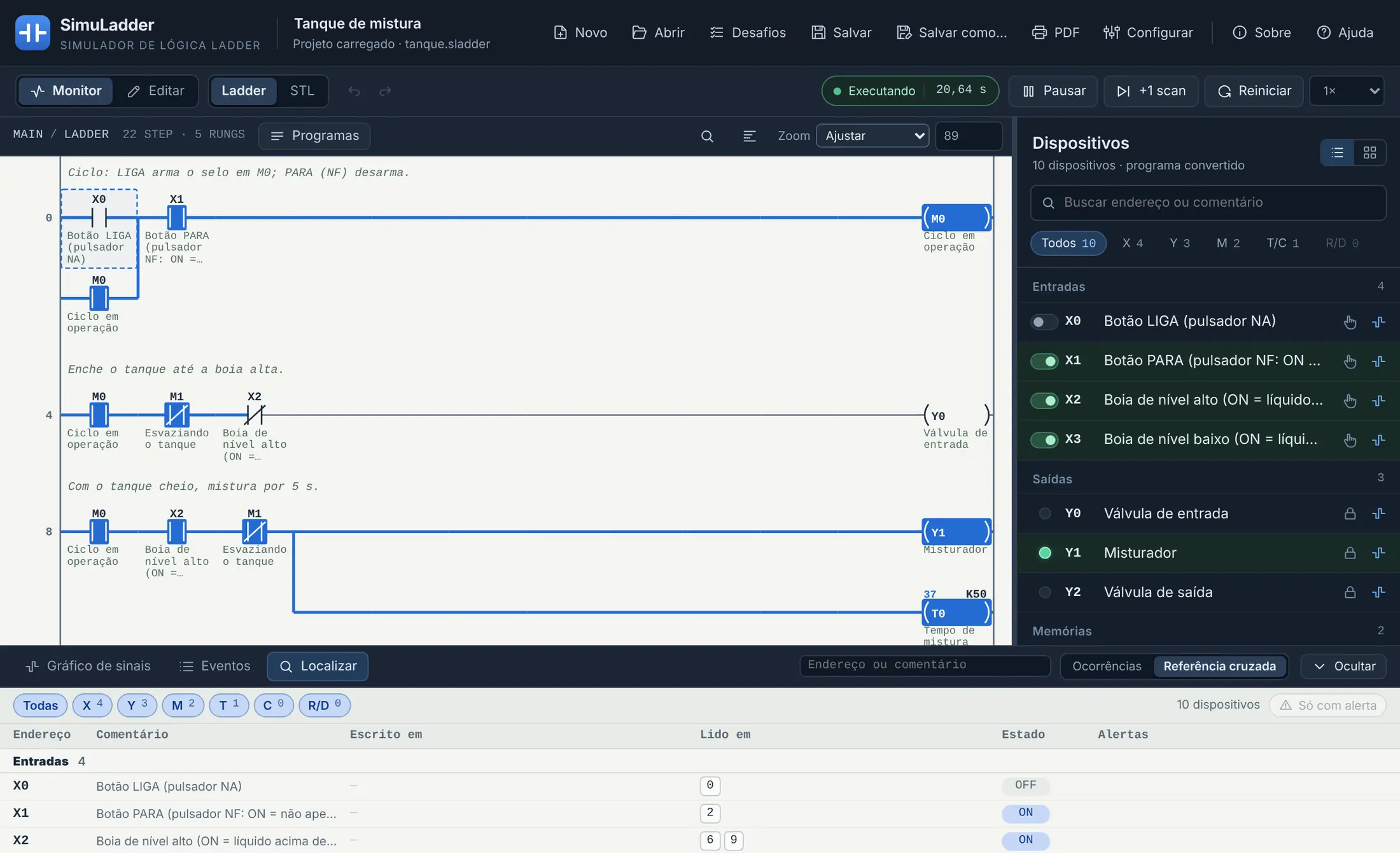Click the zoom percentage field showing 89
Screen dimensions: 1400x853
969,136
